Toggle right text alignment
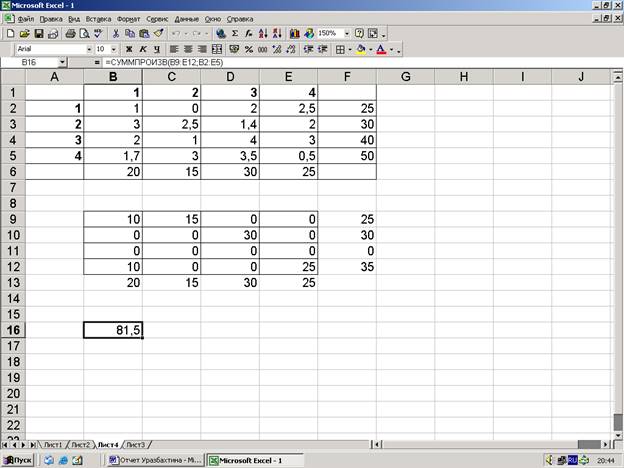 tap(202, 49)
